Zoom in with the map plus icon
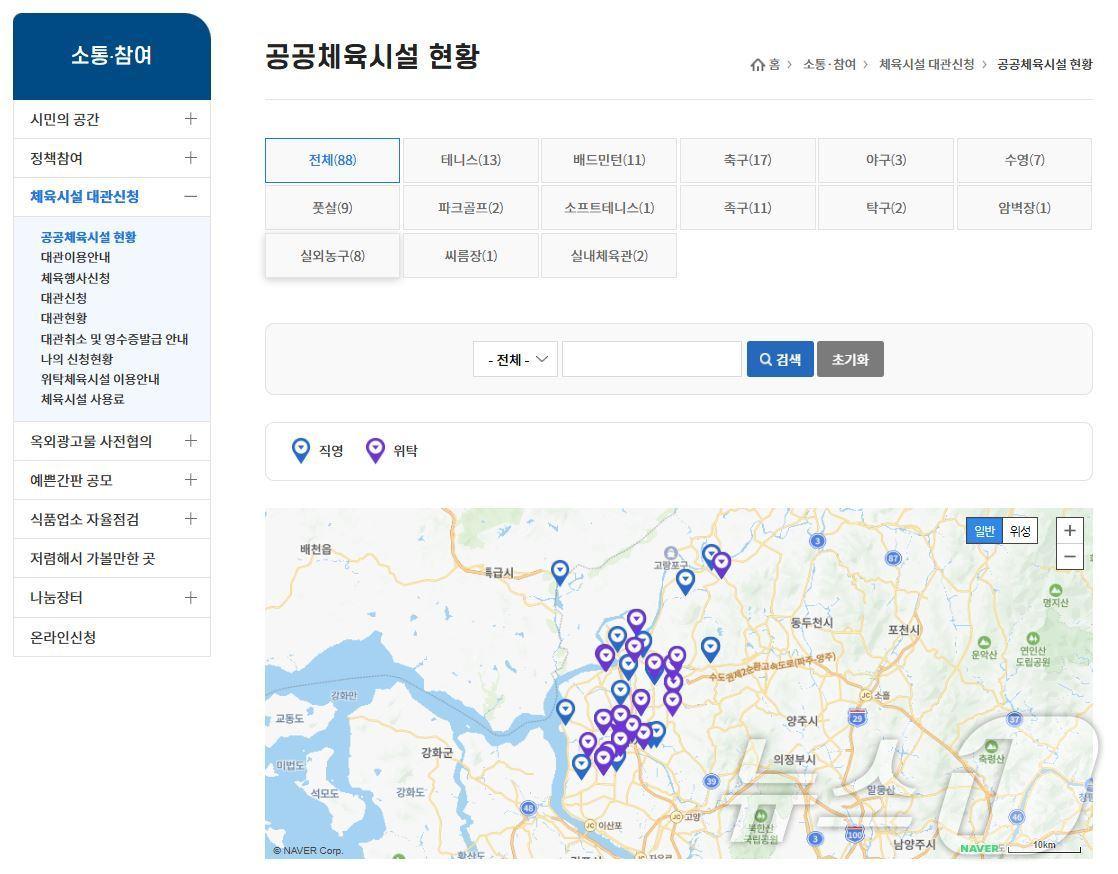 pos(1069,530)
